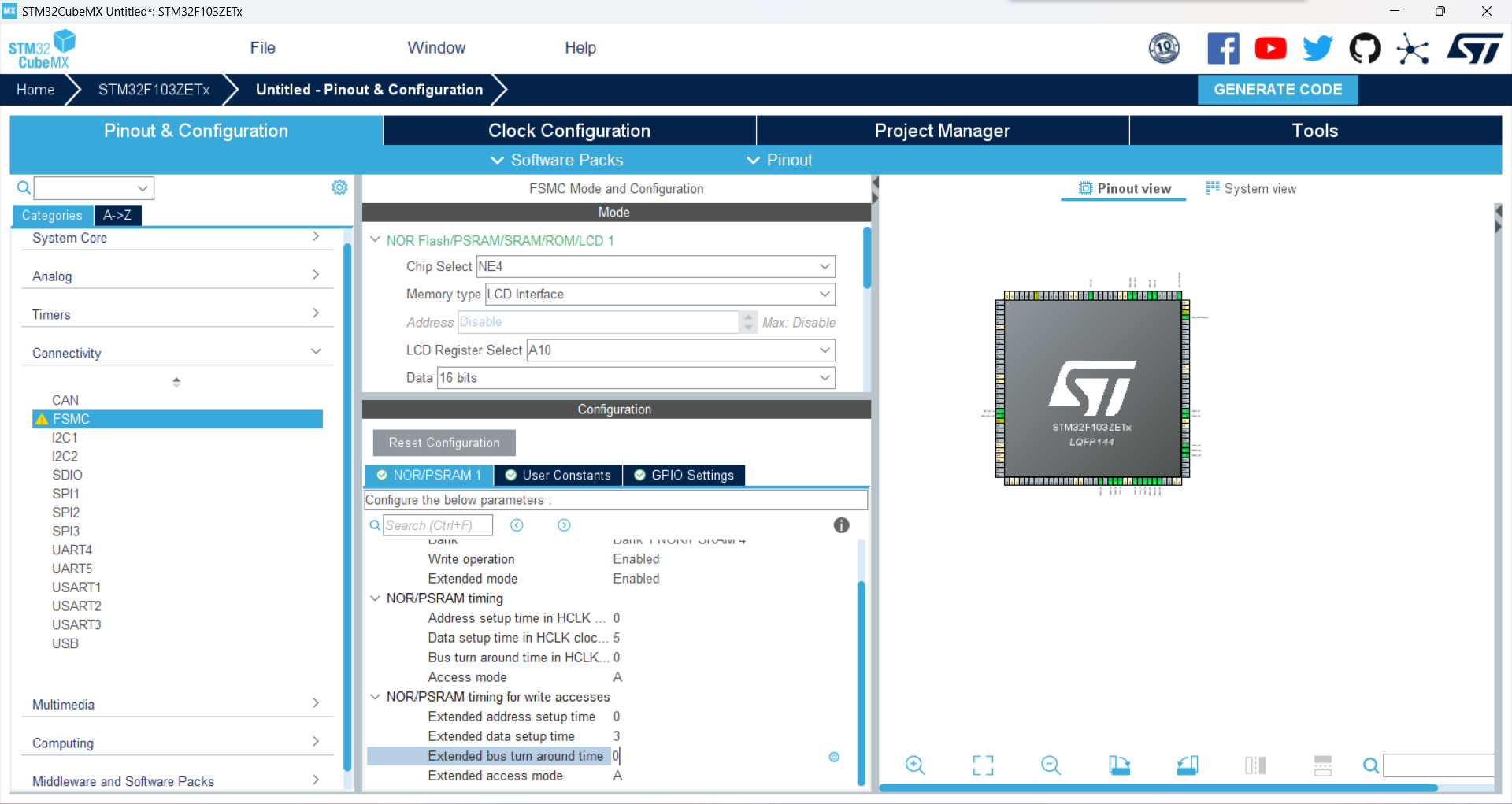Click the parameter Search (Ctrl+F) field
This screenshot has height=804, width=1512.
(438, 525)
